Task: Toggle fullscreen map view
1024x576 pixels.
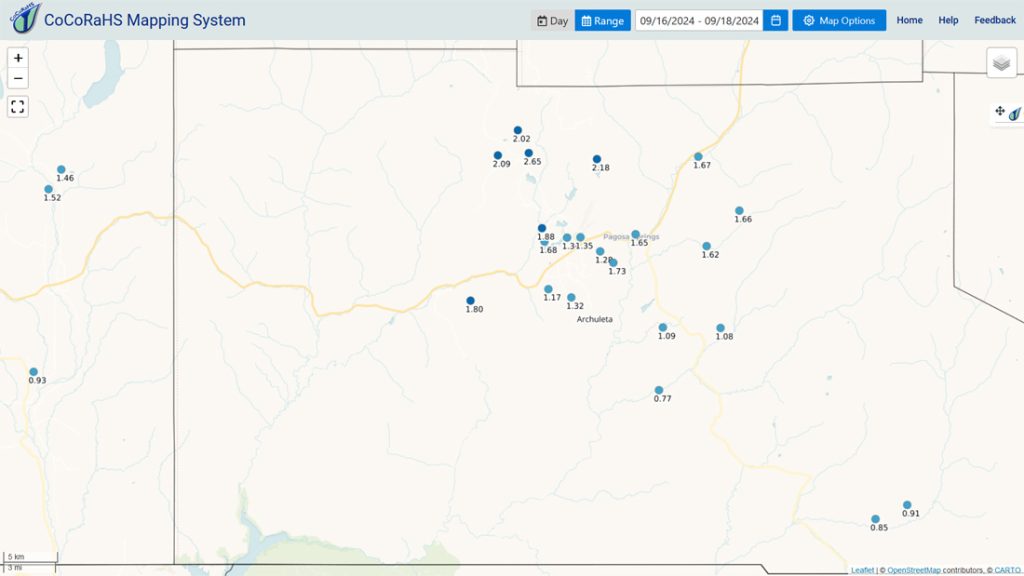Action: click(x=18, y=106)
